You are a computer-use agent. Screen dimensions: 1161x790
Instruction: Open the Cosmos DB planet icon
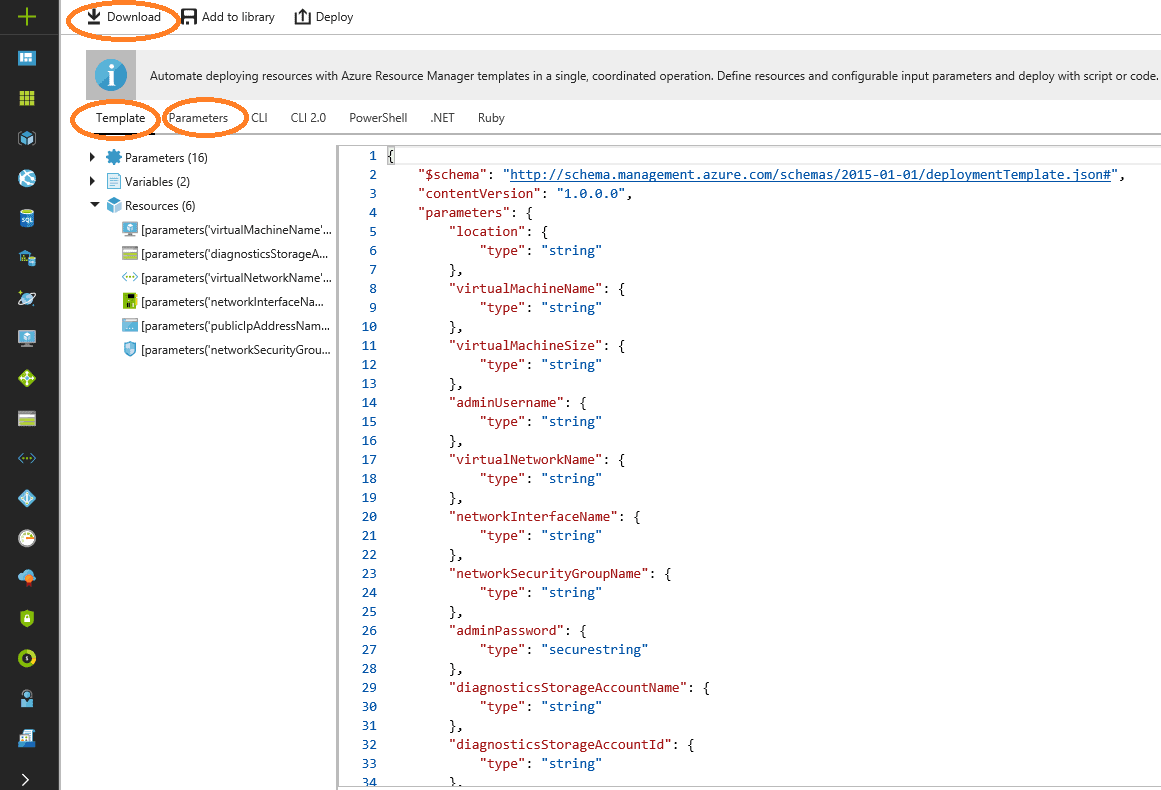point(27,298)
